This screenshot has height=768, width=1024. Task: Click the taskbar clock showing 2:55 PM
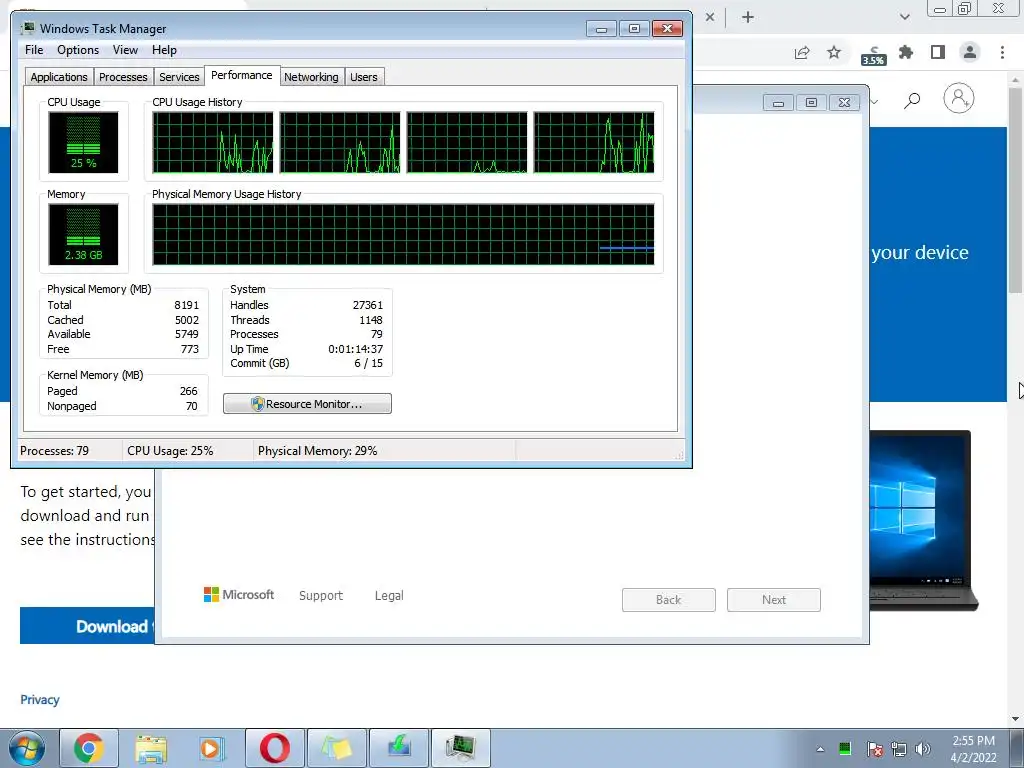(973, 749)
